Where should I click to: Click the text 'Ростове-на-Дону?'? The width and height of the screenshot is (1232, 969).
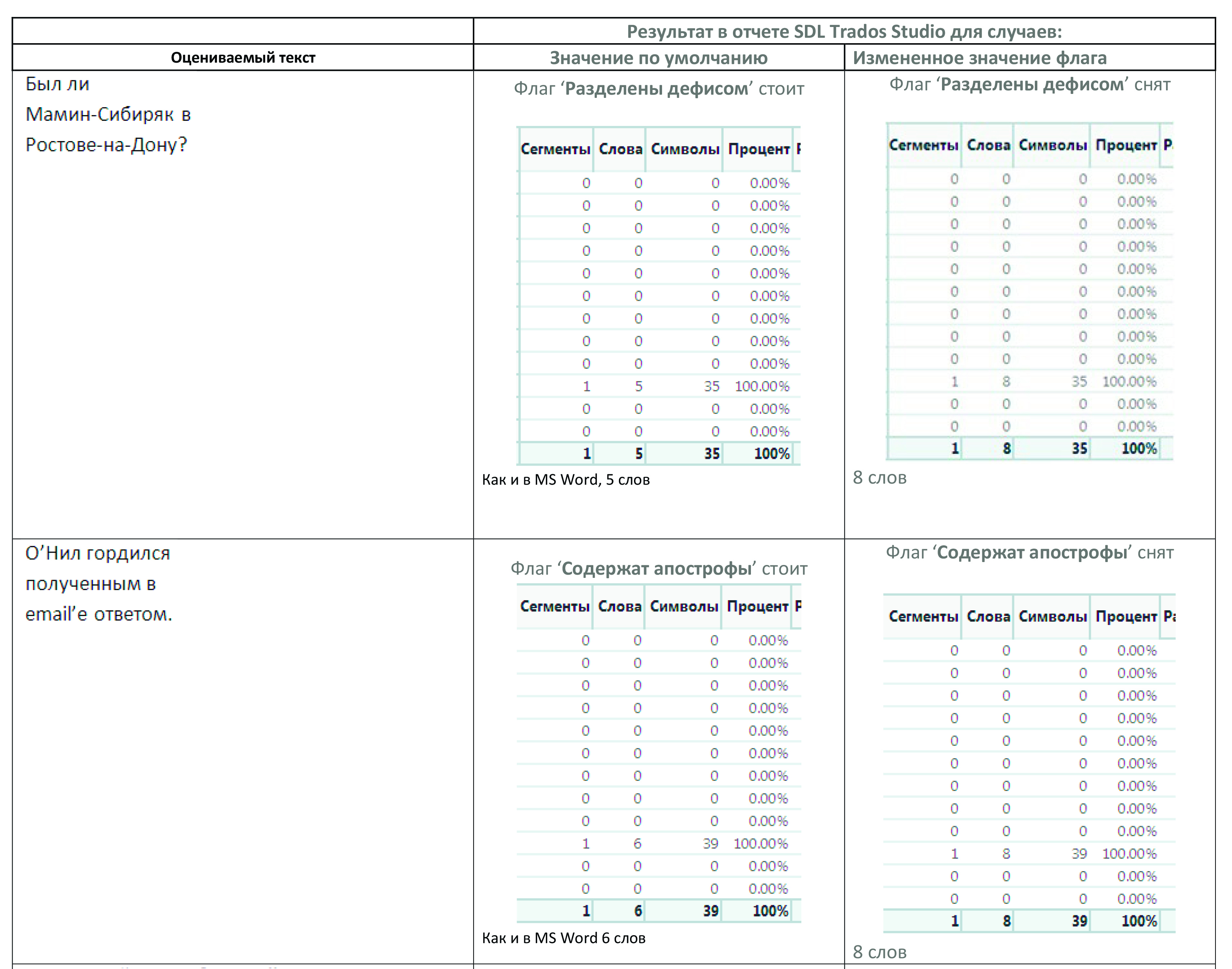tap(106, 145)
